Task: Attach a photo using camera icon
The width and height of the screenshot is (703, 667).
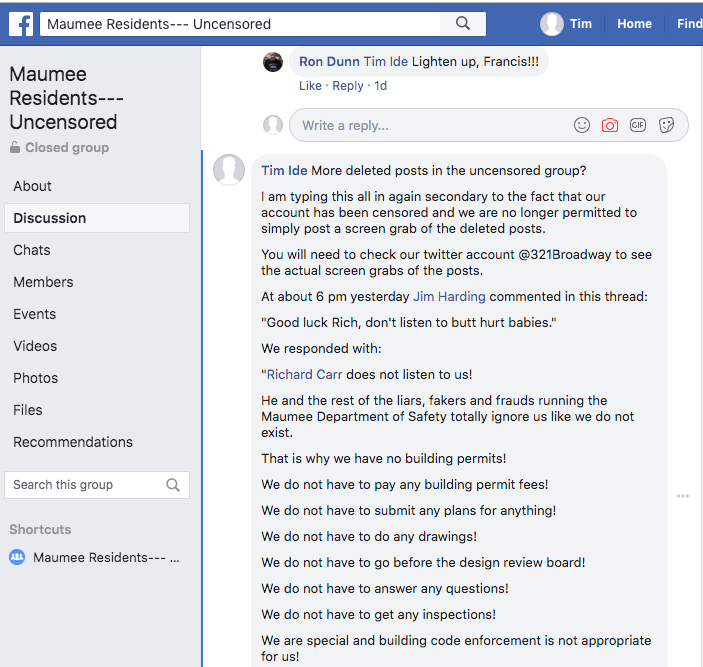Action: pyautogui.click(x=610, y=125)
